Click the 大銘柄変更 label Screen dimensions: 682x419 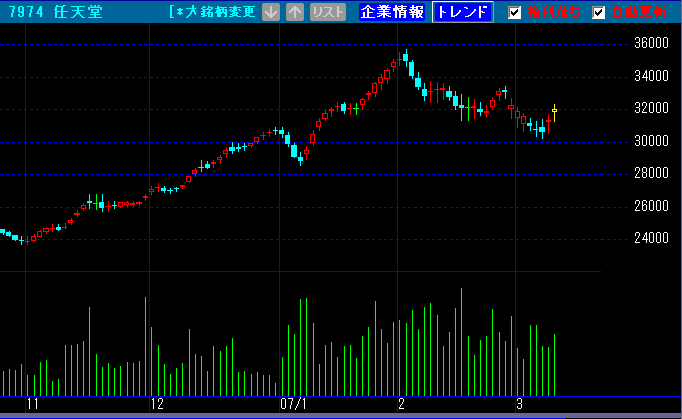pos(220,12)
